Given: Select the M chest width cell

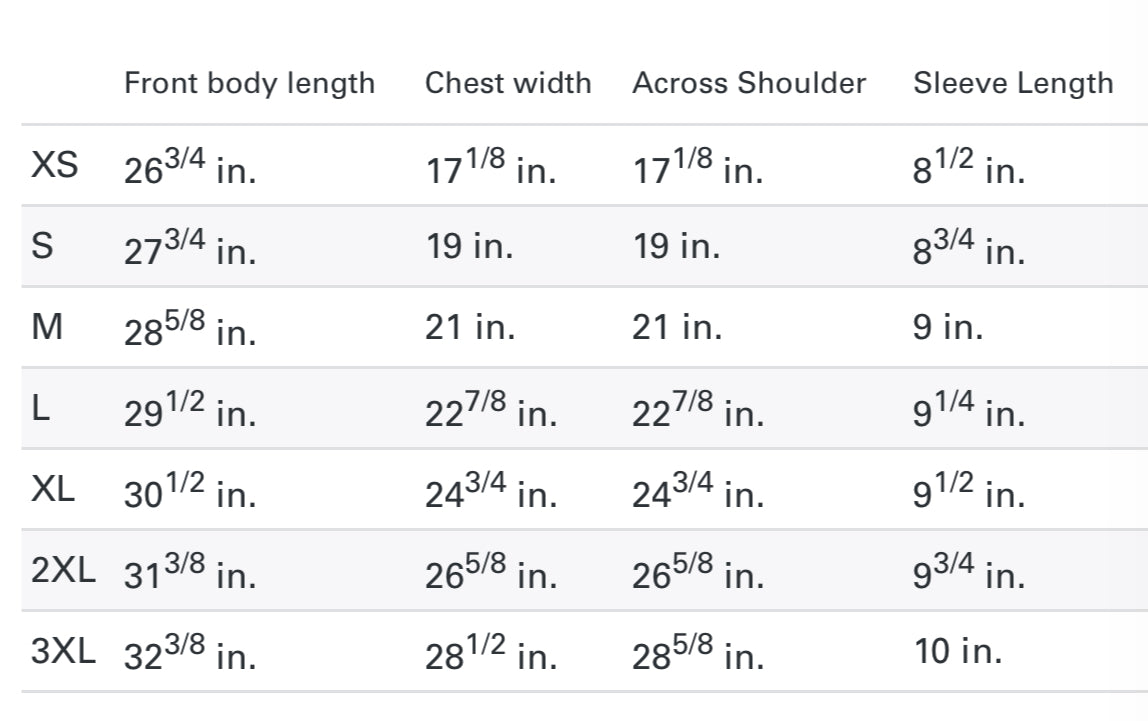Looking at the screenshot, I should point(470,328).
